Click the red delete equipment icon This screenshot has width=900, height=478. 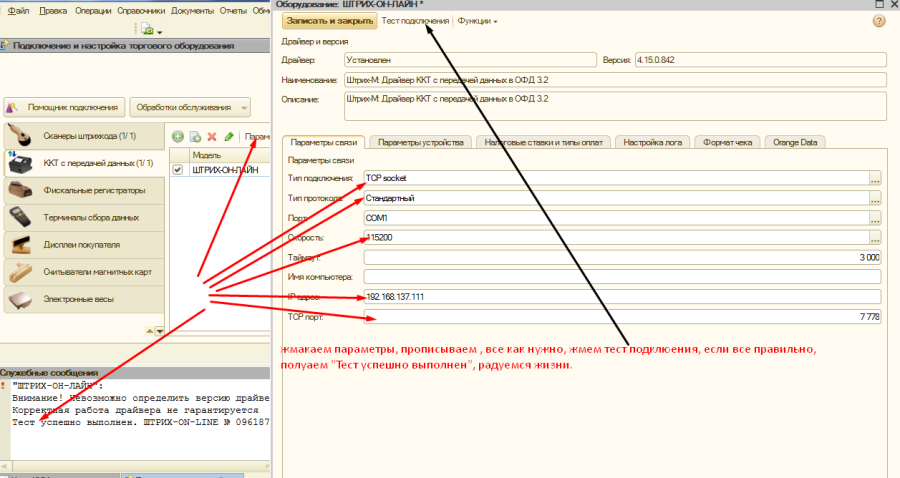pyautogui.click(x=212, y=136)
